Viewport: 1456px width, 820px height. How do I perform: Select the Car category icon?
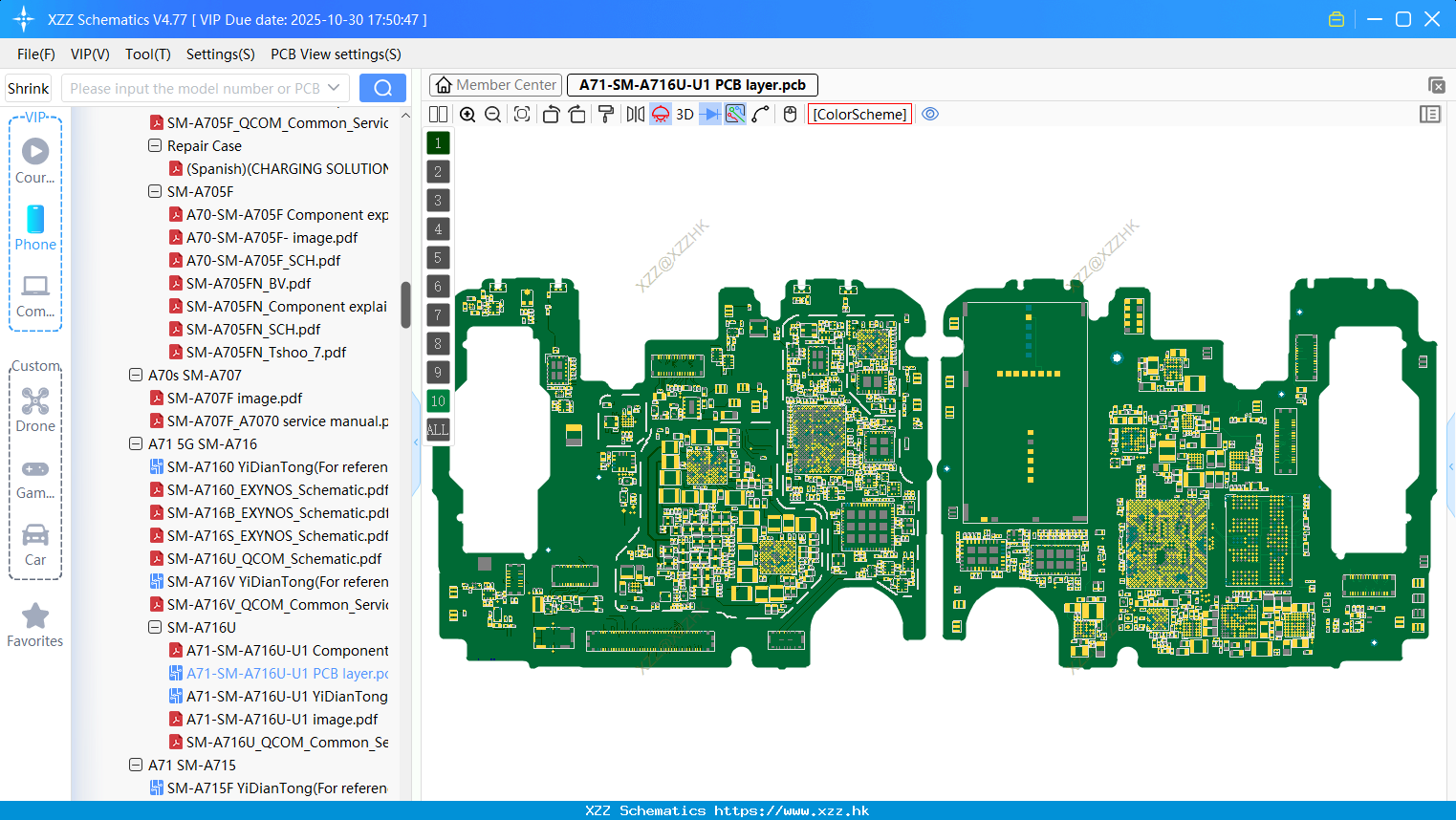point(35,545)
